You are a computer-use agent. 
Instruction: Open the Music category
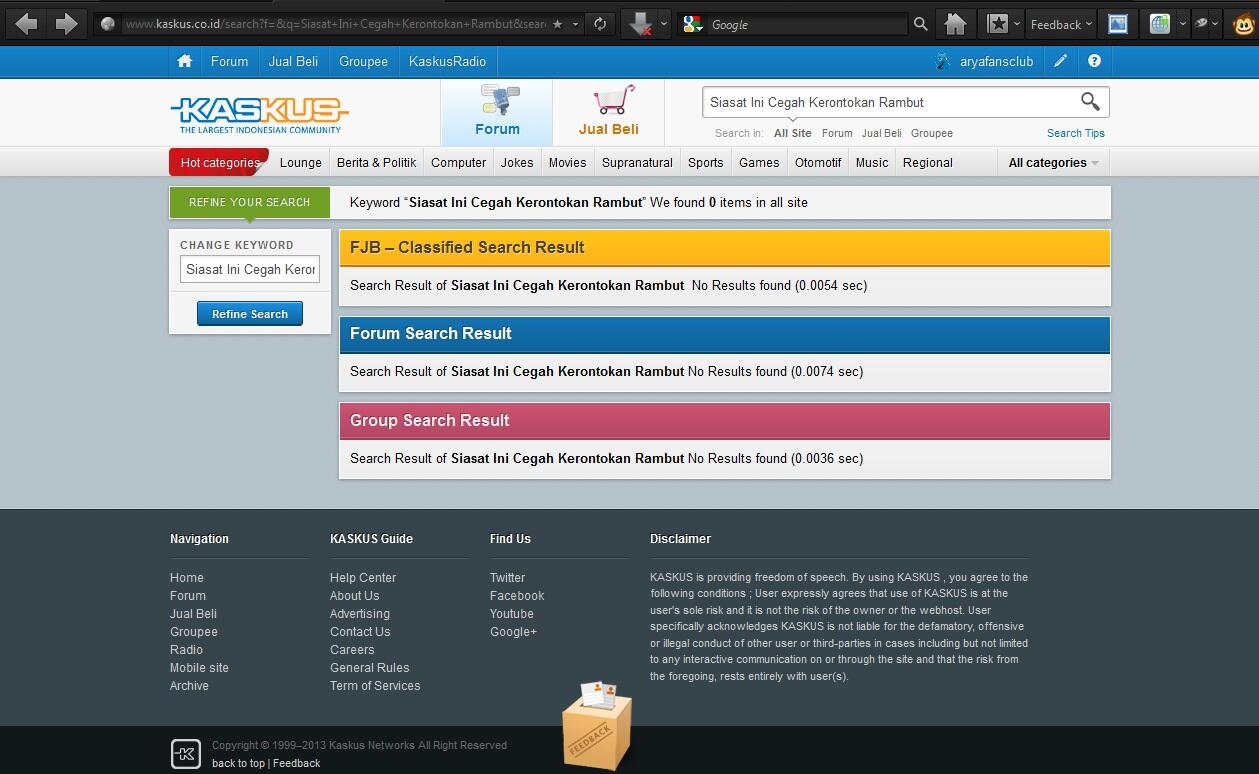pyautogui.click(x=872, y=162)
